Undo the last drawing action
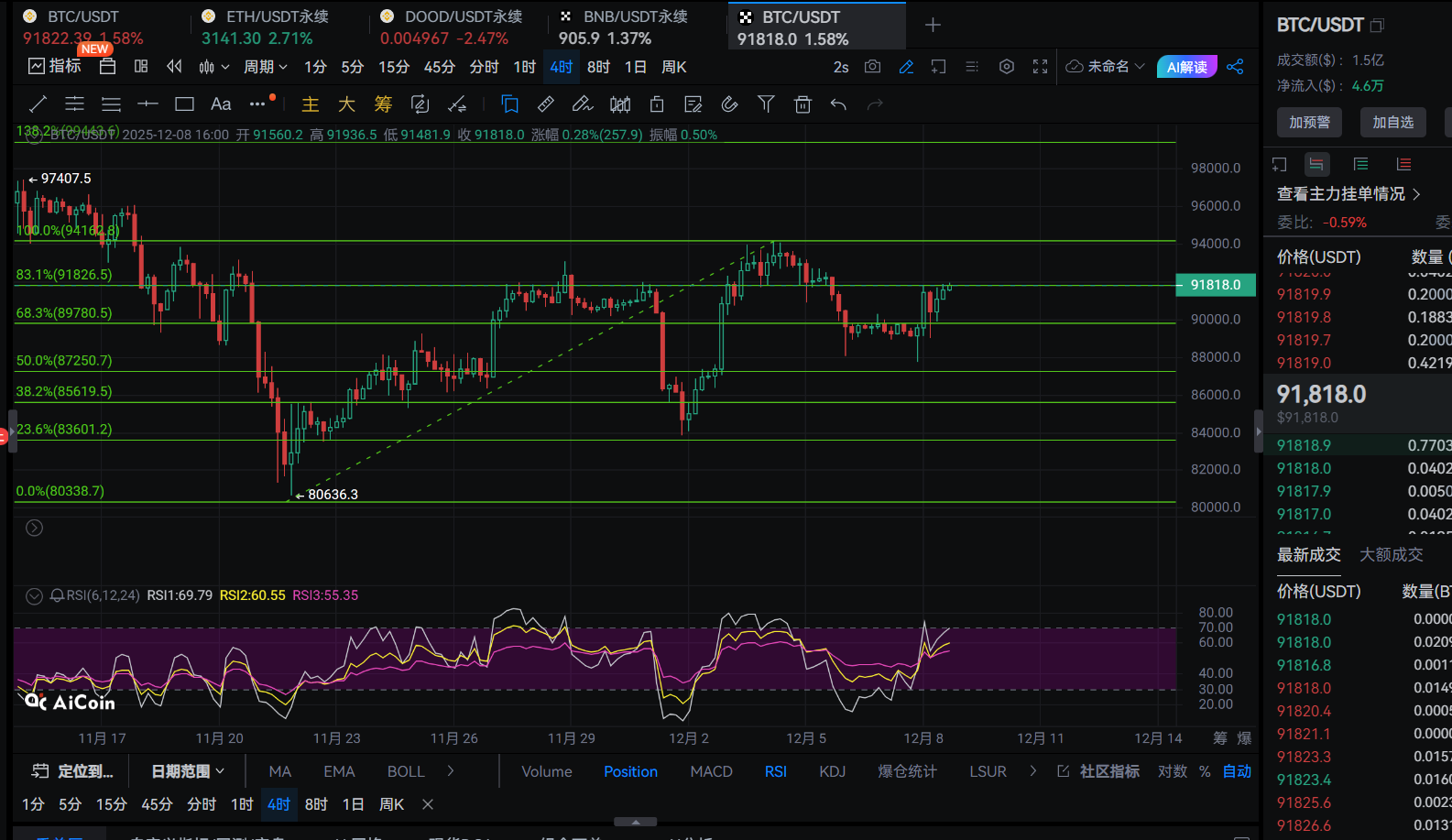This screenshot has width=1452, height=840. click(838, 104)
